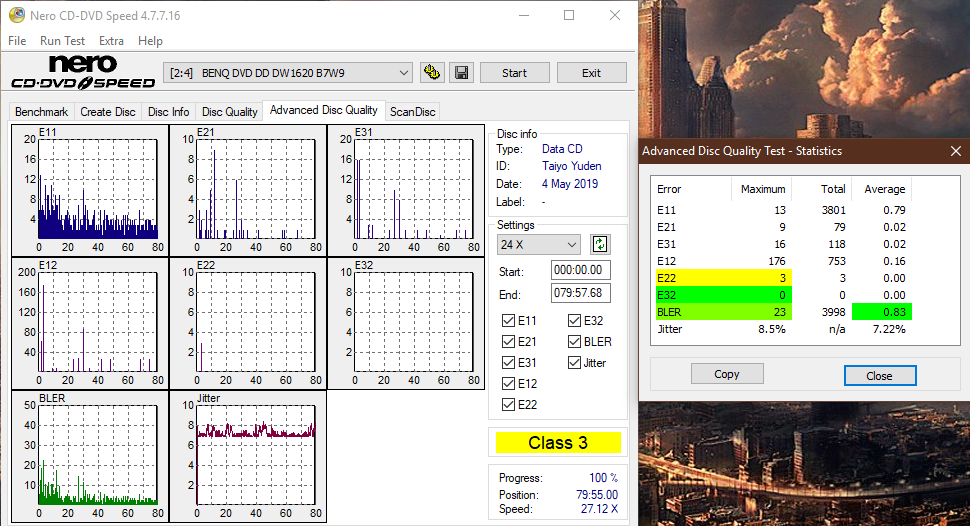This screenshot has height=526, width=970.
Task: Click the drive options icon beside drive selector
Action: tap(432, 73)
